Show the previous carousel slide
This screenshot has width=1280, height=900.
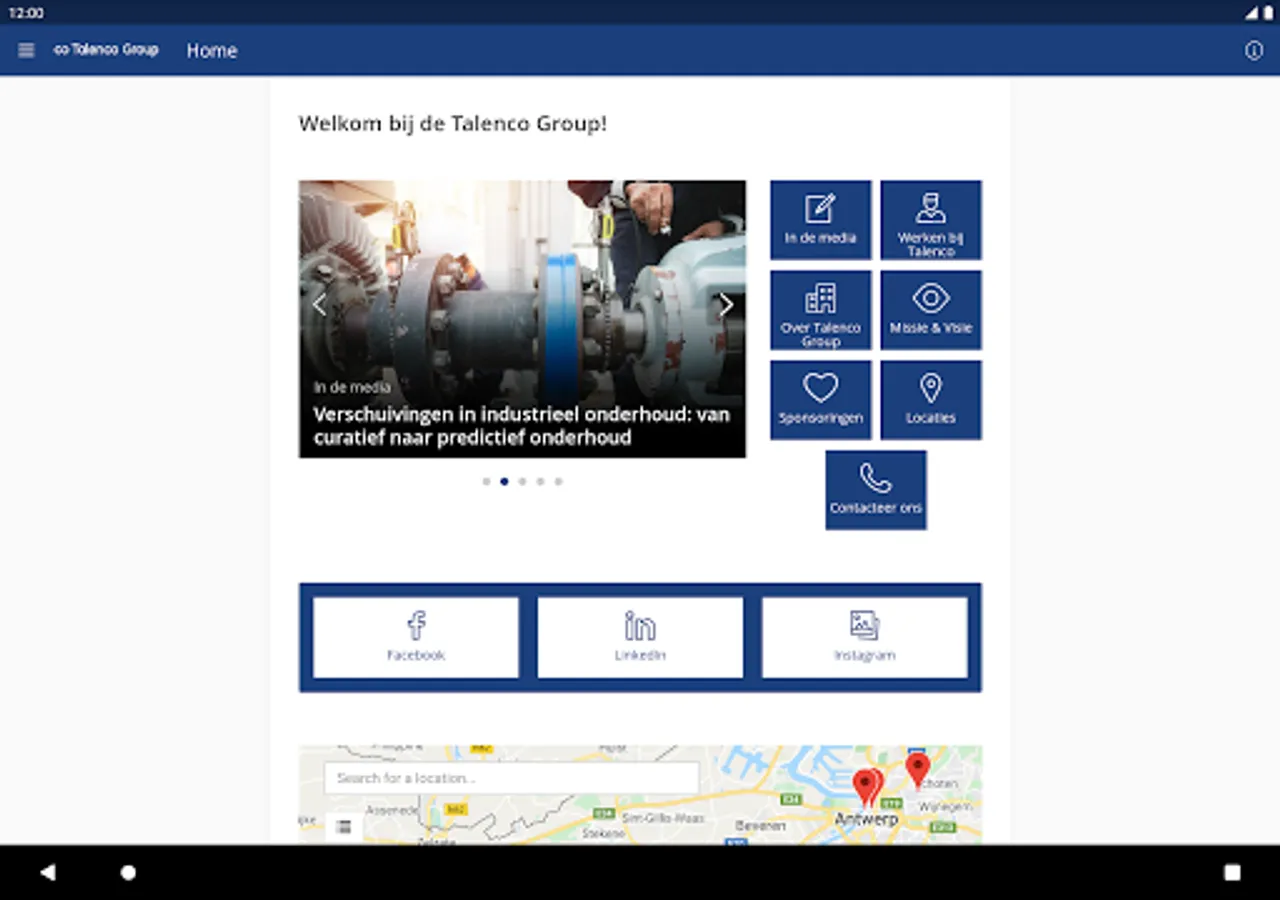[319, 305]
